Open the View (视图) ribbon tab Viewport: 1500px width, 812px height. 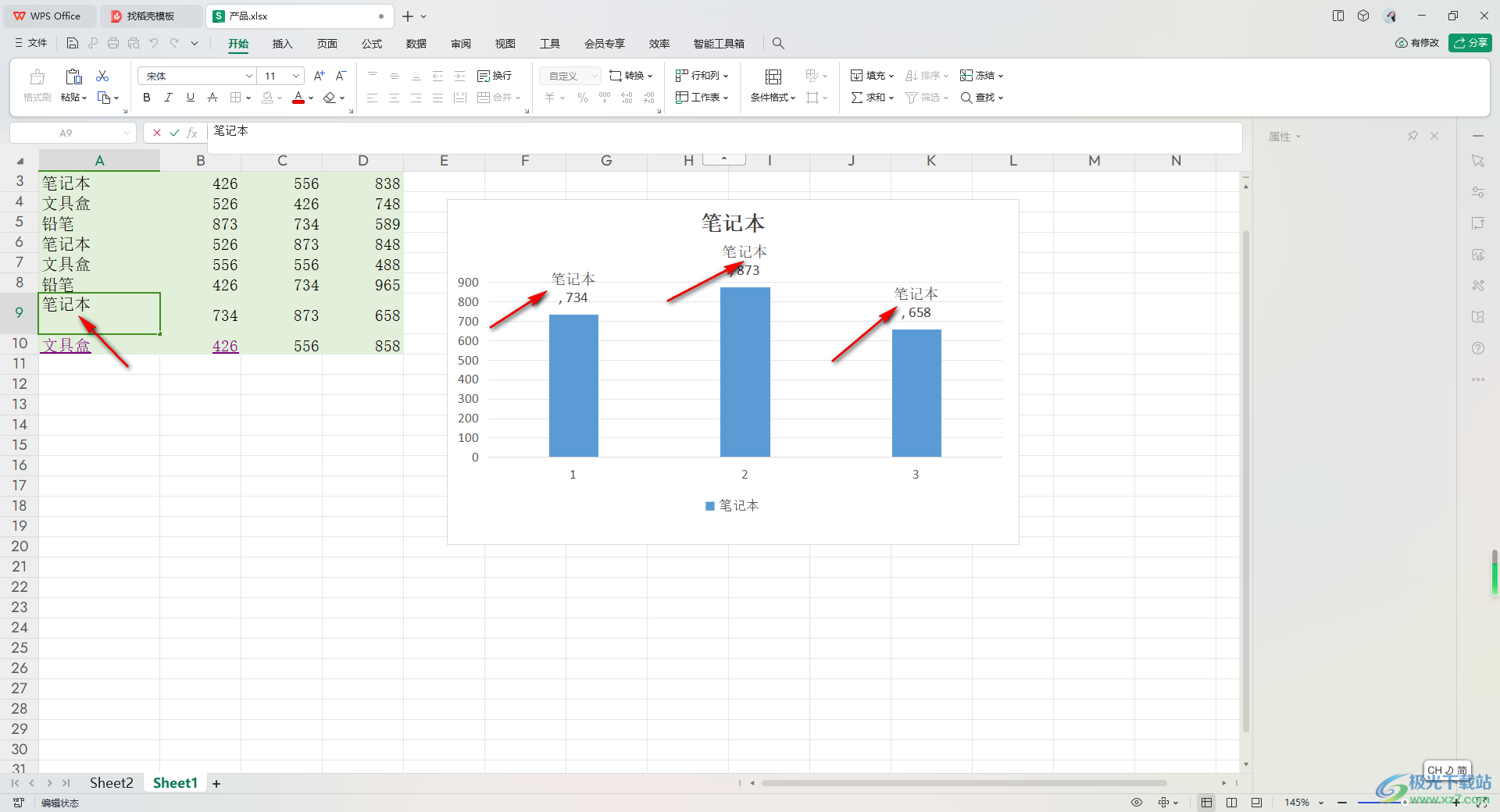505,44
